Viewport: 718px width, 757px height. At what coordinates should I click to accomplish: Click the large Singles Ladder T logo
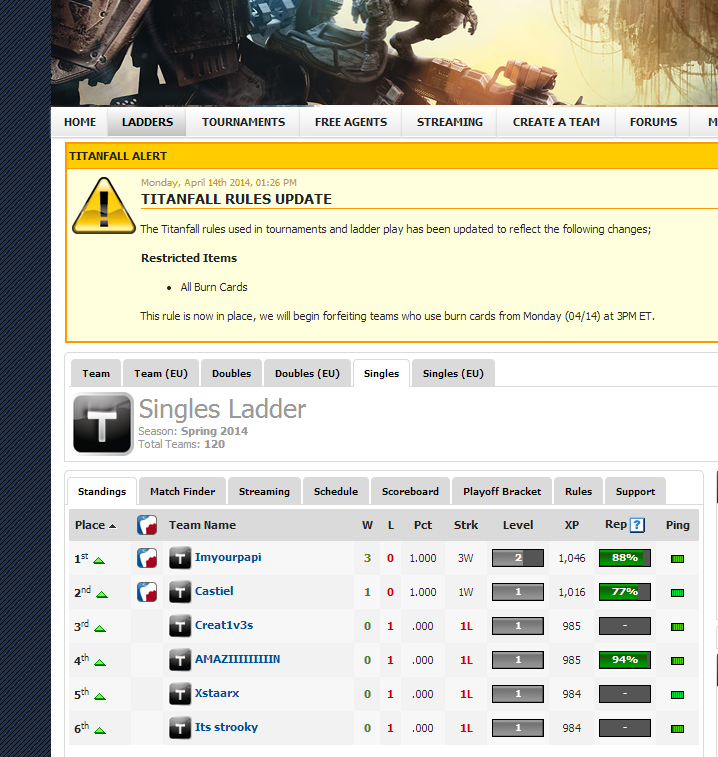(102, 423)
